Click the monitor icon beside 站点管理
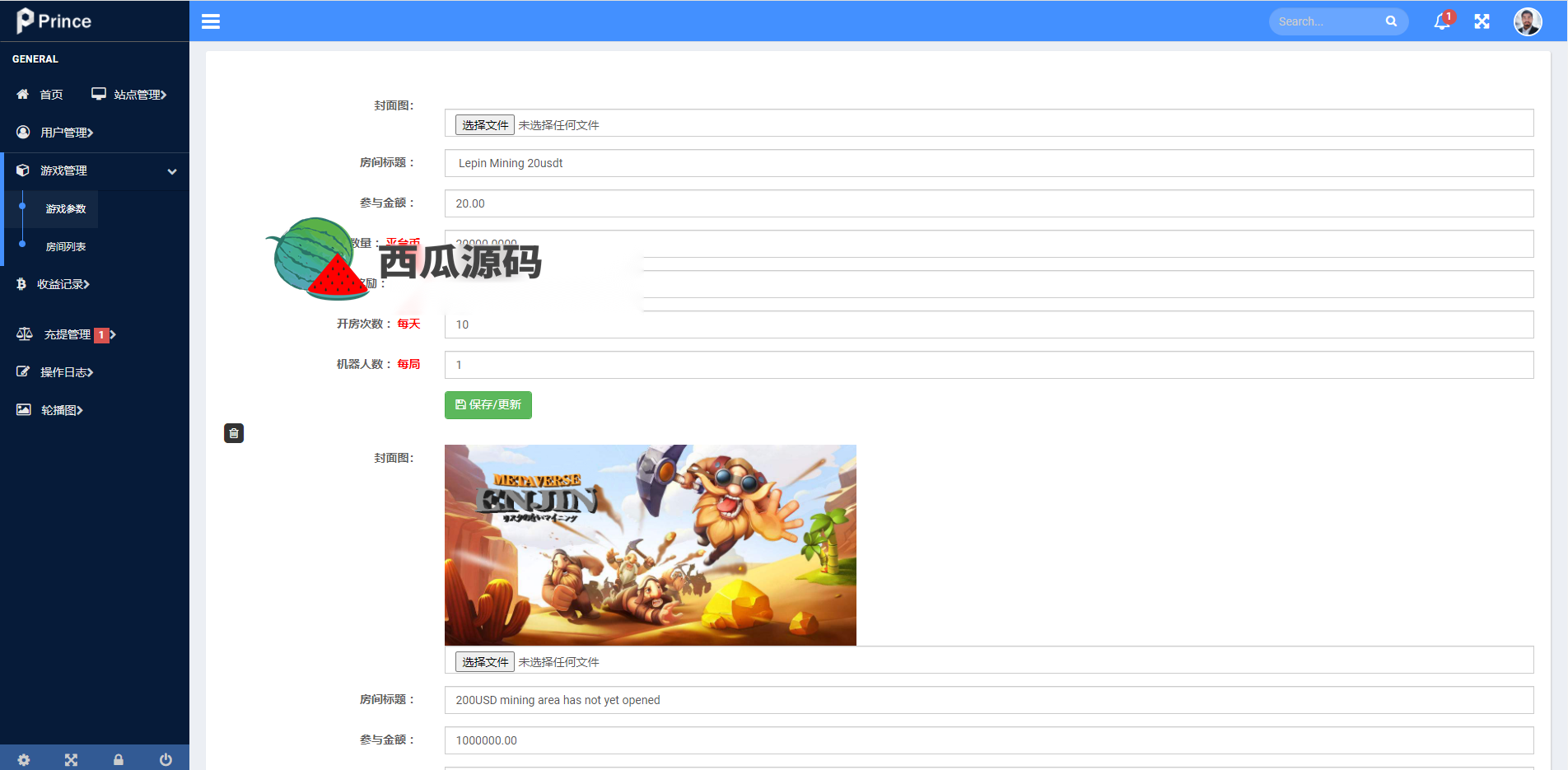Screen dimensions: 1568x770 pyautogui.click(x=99, y=94)
